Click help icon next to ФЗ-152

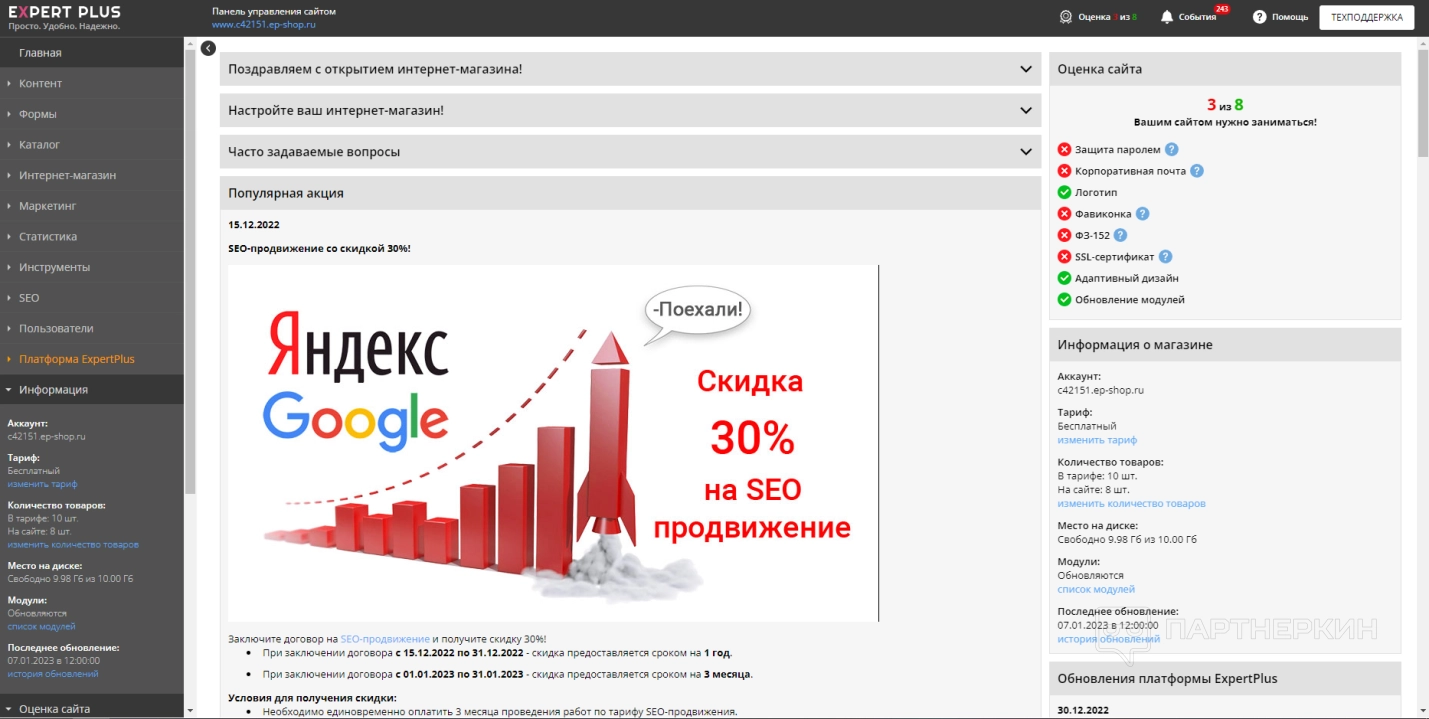point(1120,236)
